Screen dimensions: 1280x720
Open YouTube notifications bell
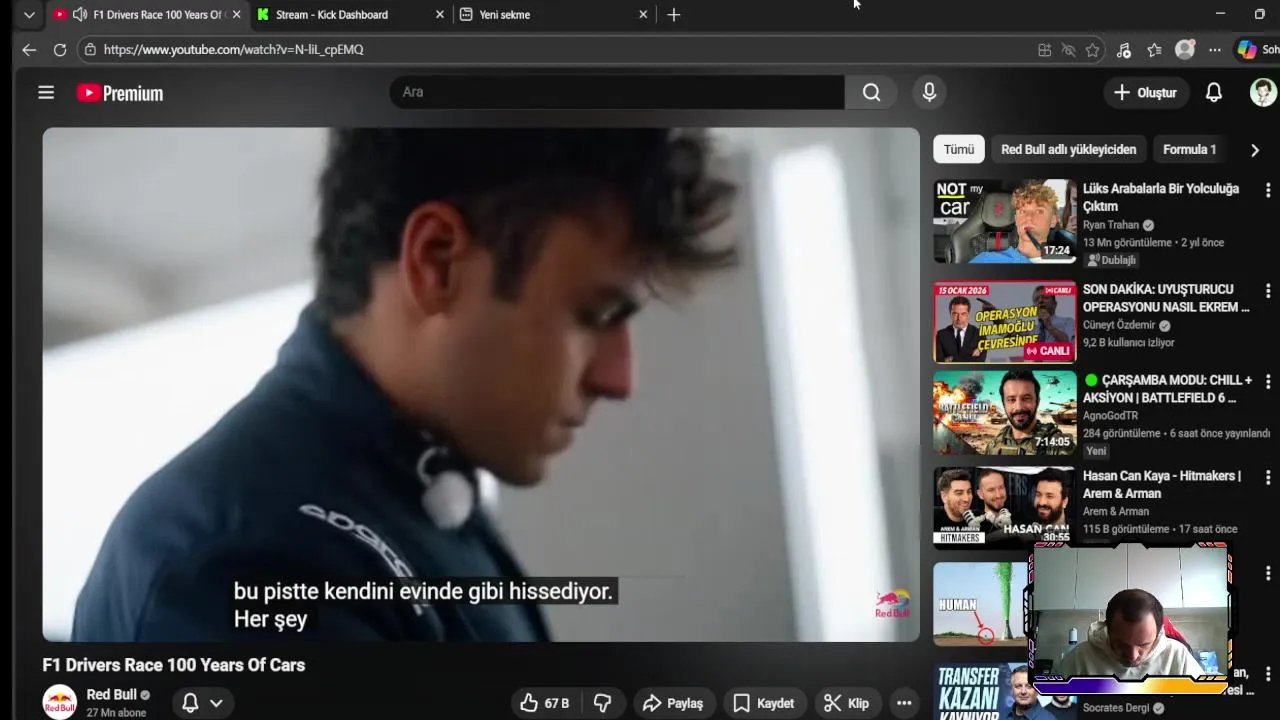tap(1213, 92)
